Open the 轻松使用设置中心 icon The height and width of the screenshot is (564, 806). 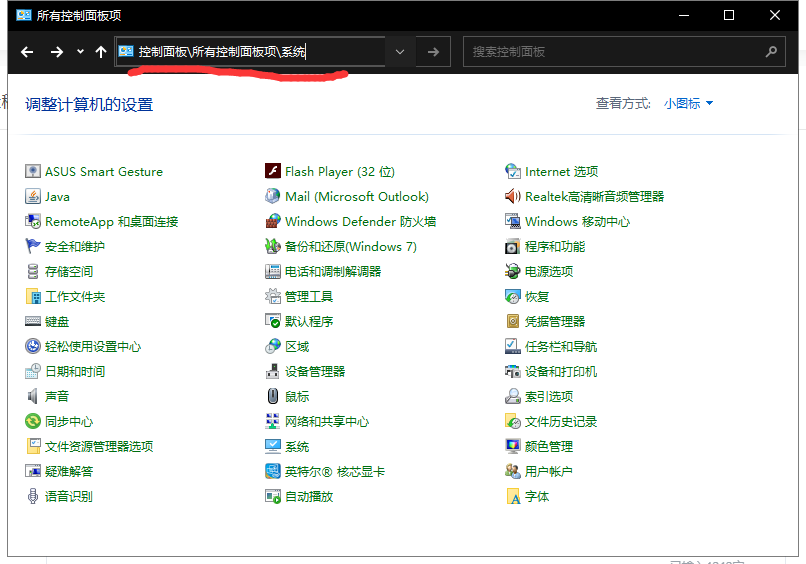(33, 347)
